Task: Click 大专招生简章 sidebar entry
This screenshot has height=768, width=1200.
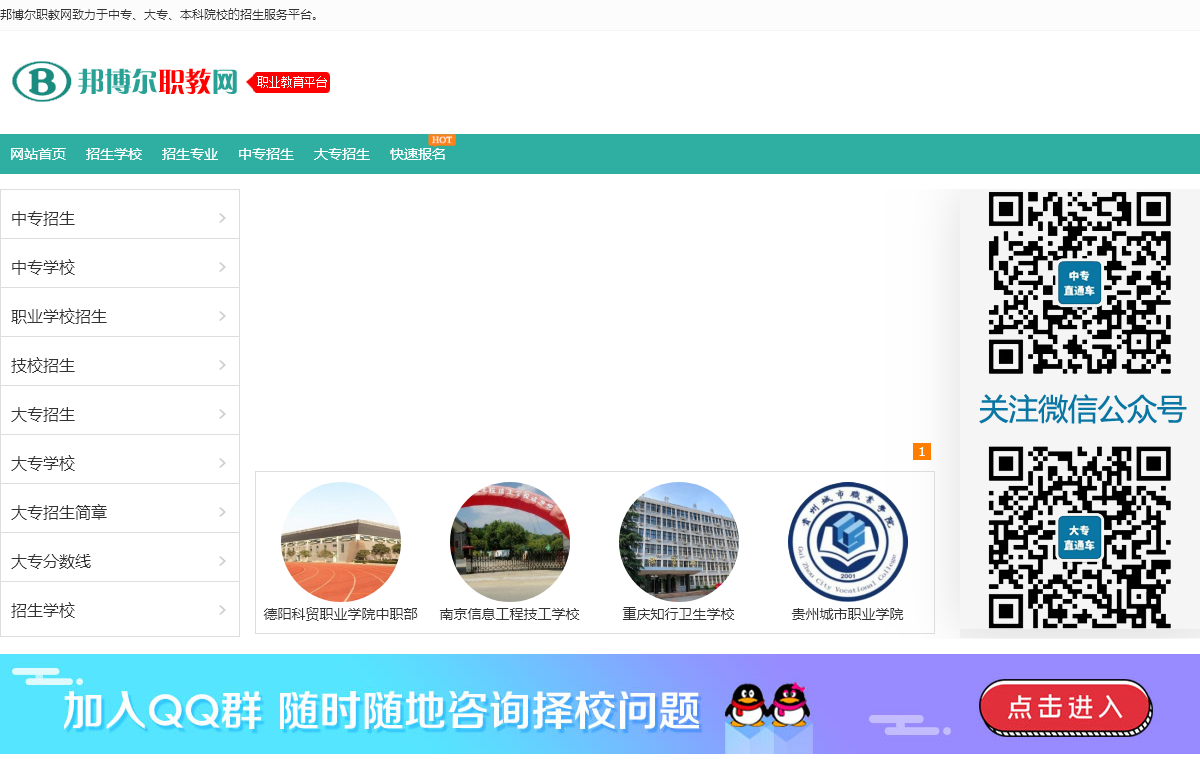Action: click(59, 512)
